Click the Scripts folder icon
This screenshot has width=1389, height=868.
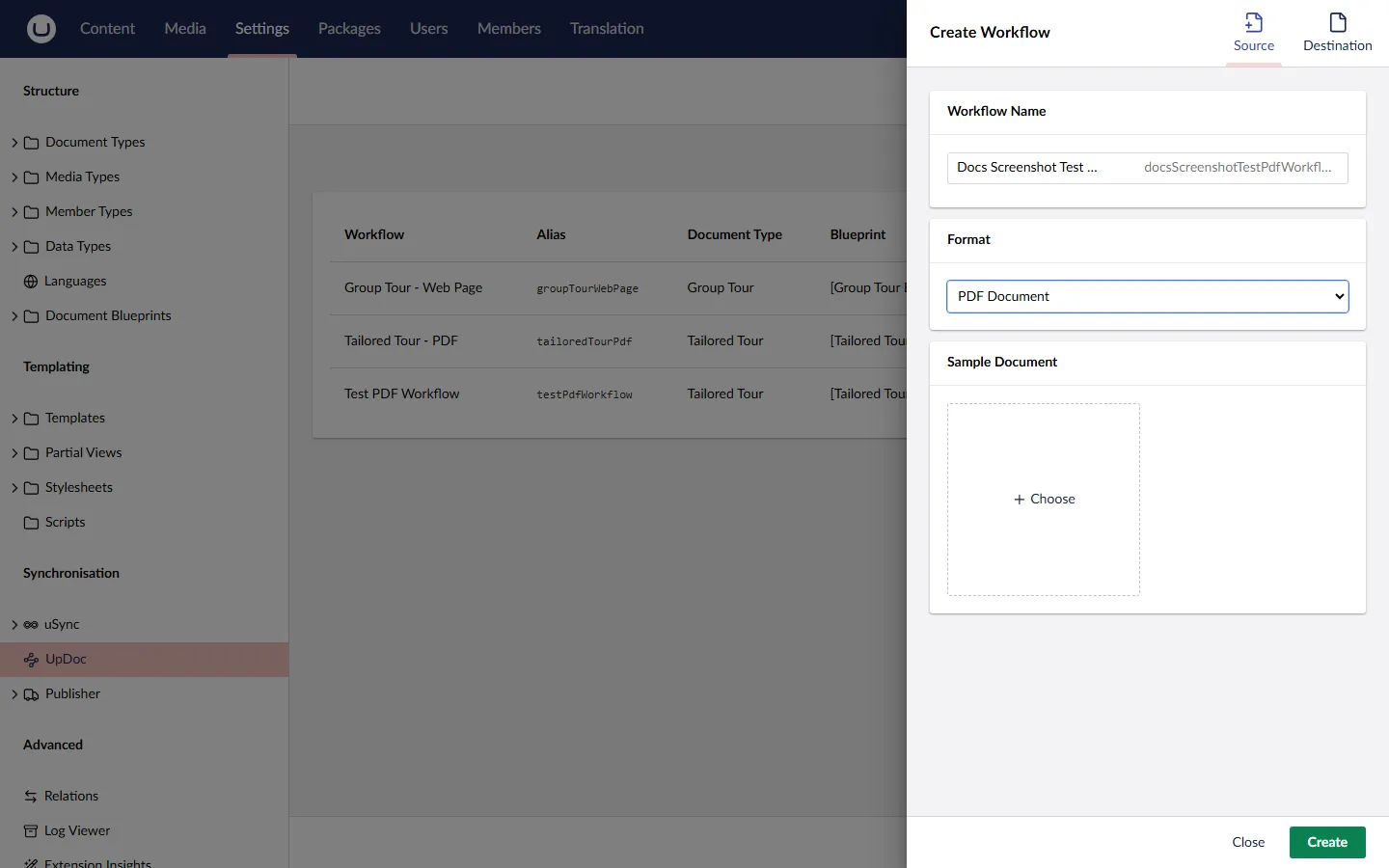[x=31, y=523]
